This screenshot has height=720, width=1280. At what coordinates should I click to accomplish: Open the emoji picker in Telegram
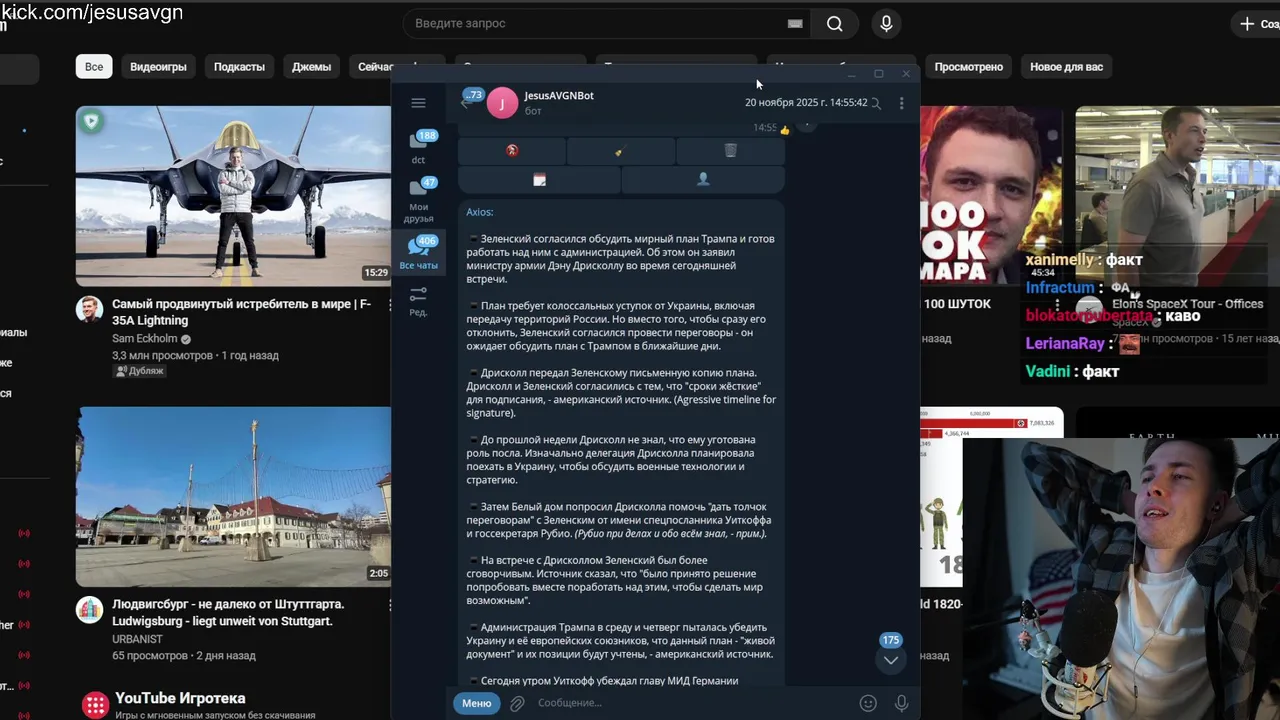point(868,703)
